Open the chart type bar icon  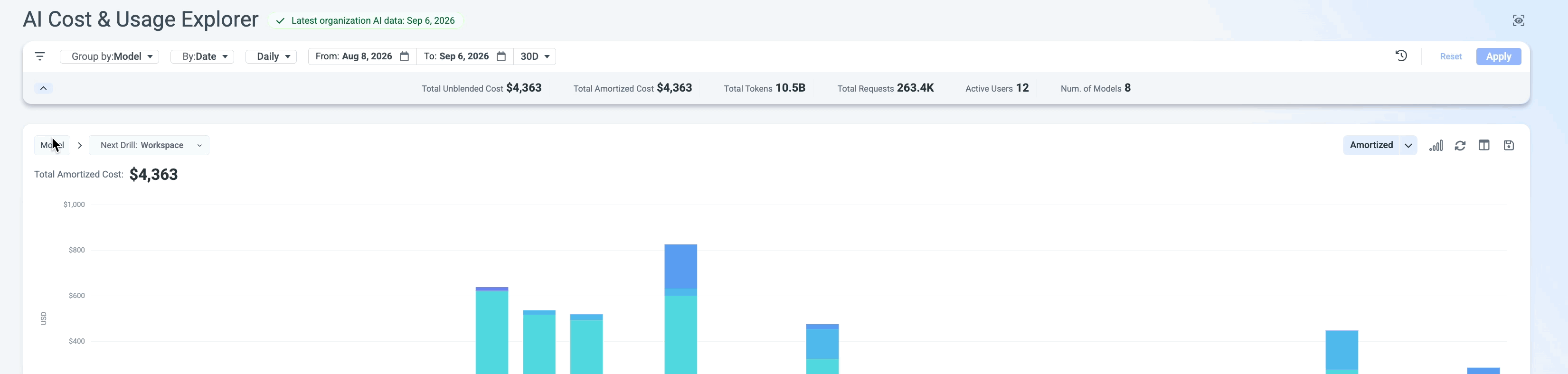pos(1436,145)
